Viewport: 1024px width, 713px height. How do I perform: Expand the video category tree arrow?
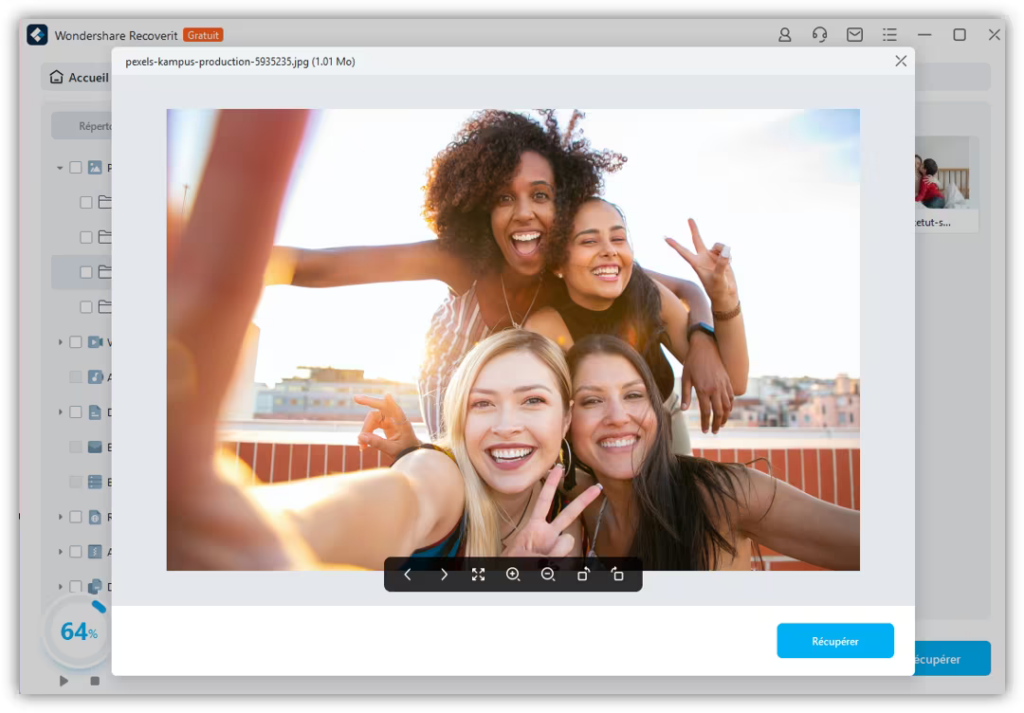[x=60, y=342]
